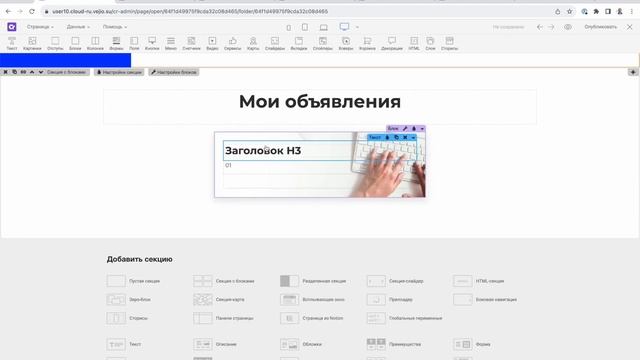Select the desktop monitor preview
Image resolution: width=640 pixels, height=360 pixels.
[344, 27]
